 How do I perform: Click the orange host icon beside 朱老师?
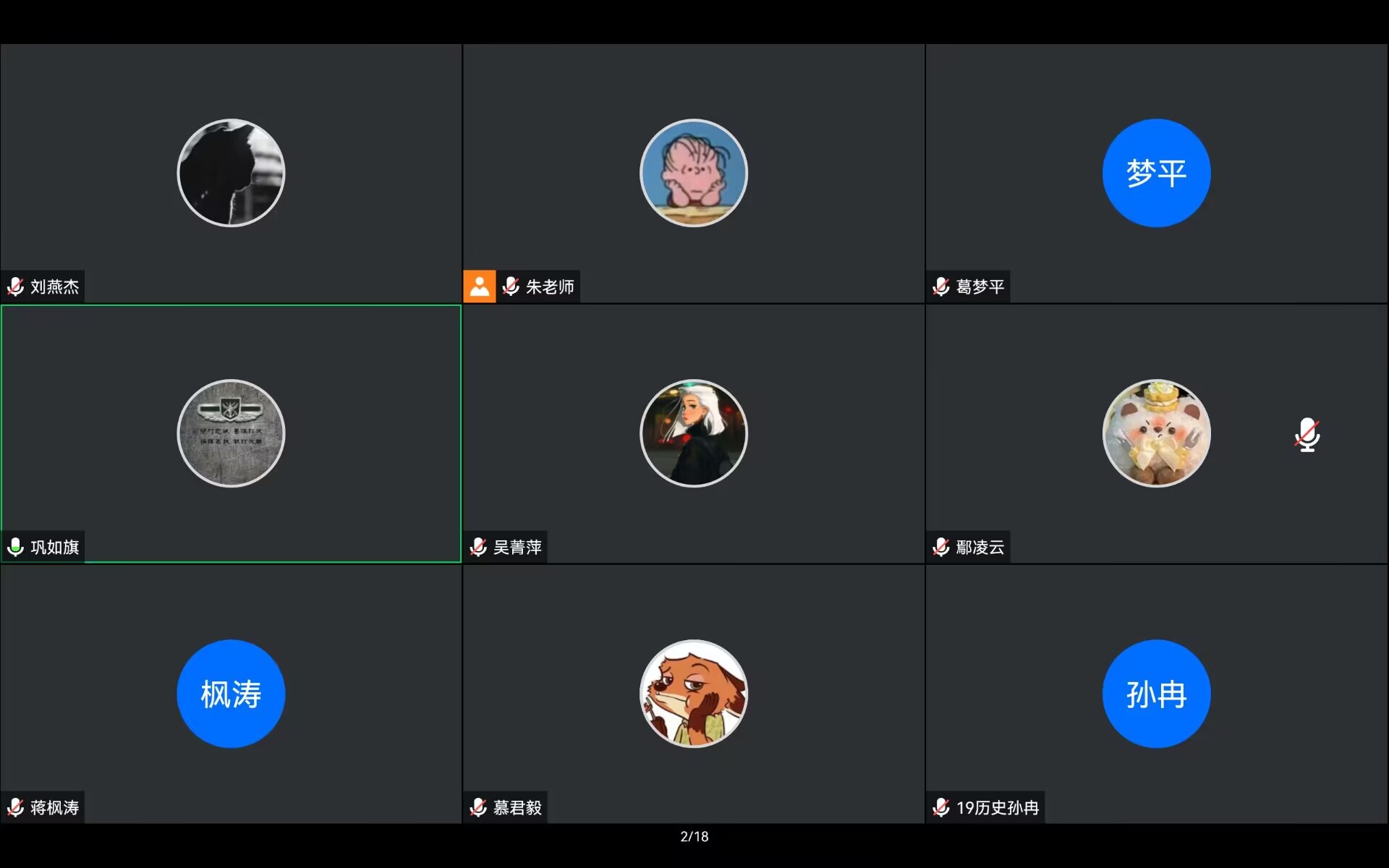coord(479,286)
